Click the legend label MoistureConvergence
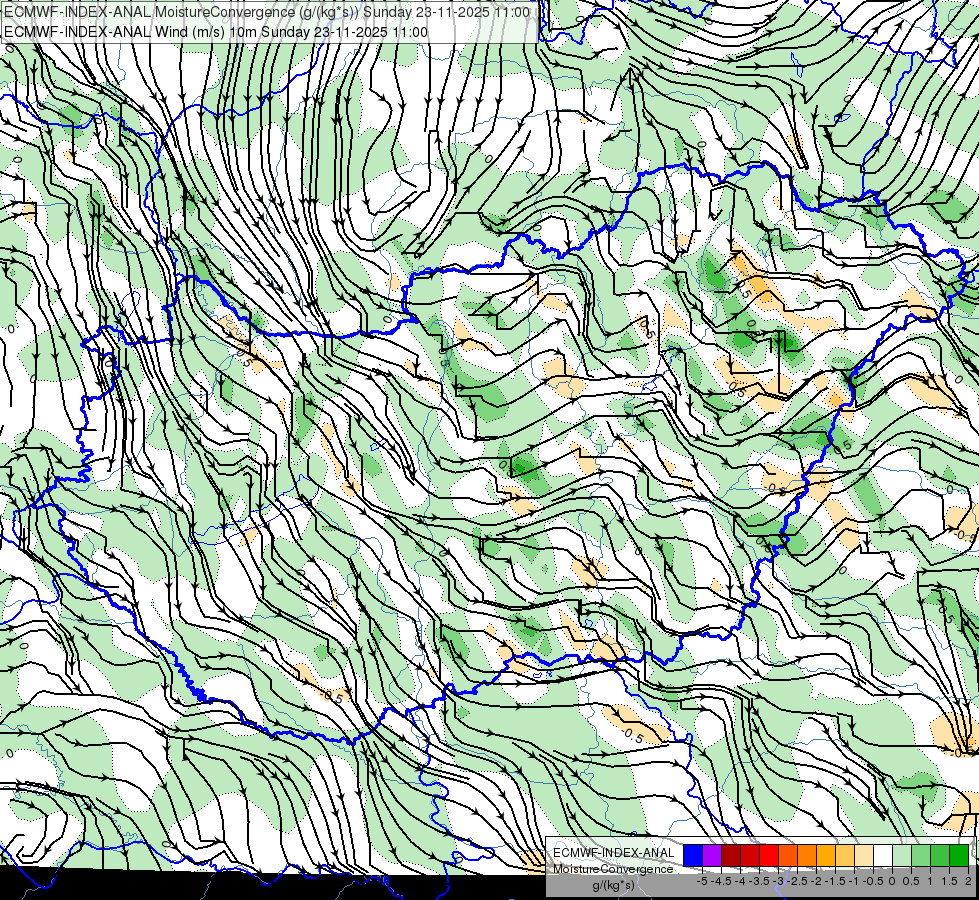 (613, 869)
